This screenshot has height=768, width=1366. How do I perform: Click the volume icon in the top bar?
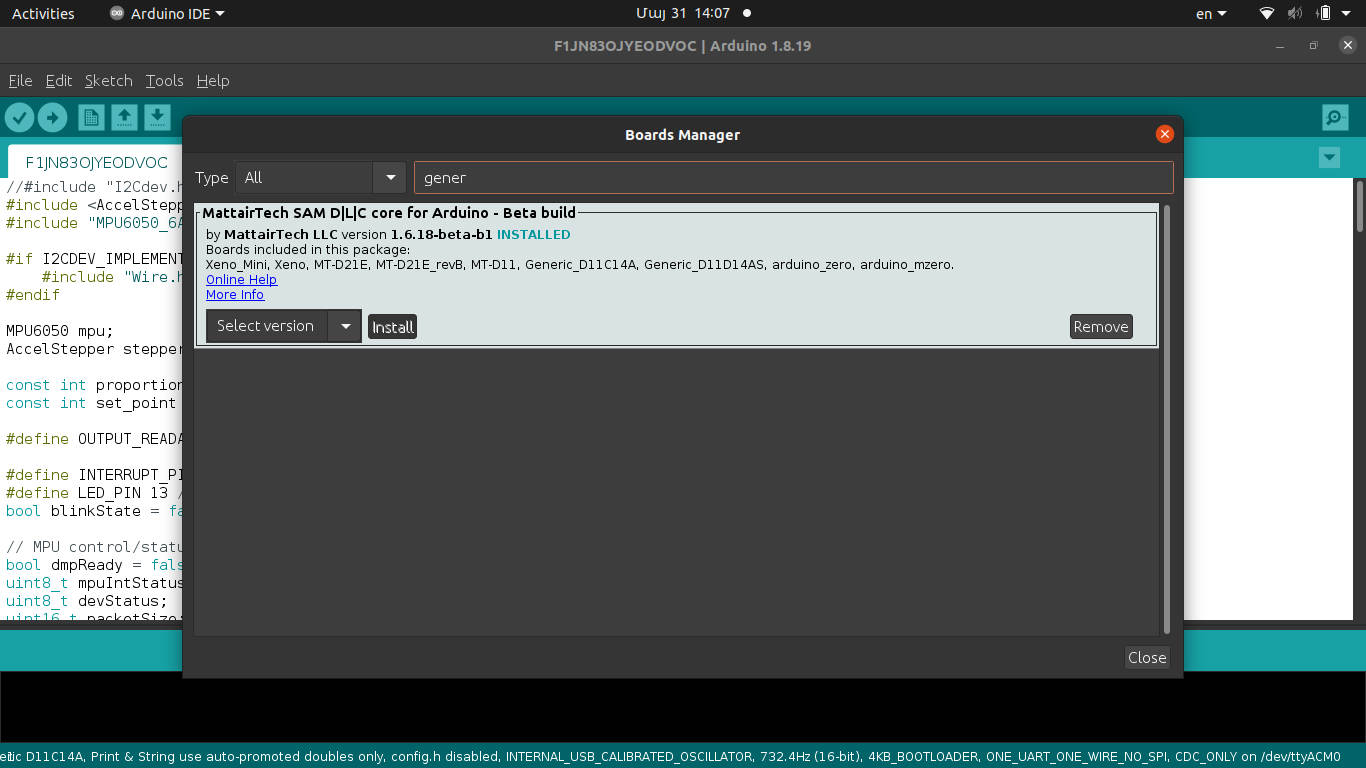[x=1295, y=14]
